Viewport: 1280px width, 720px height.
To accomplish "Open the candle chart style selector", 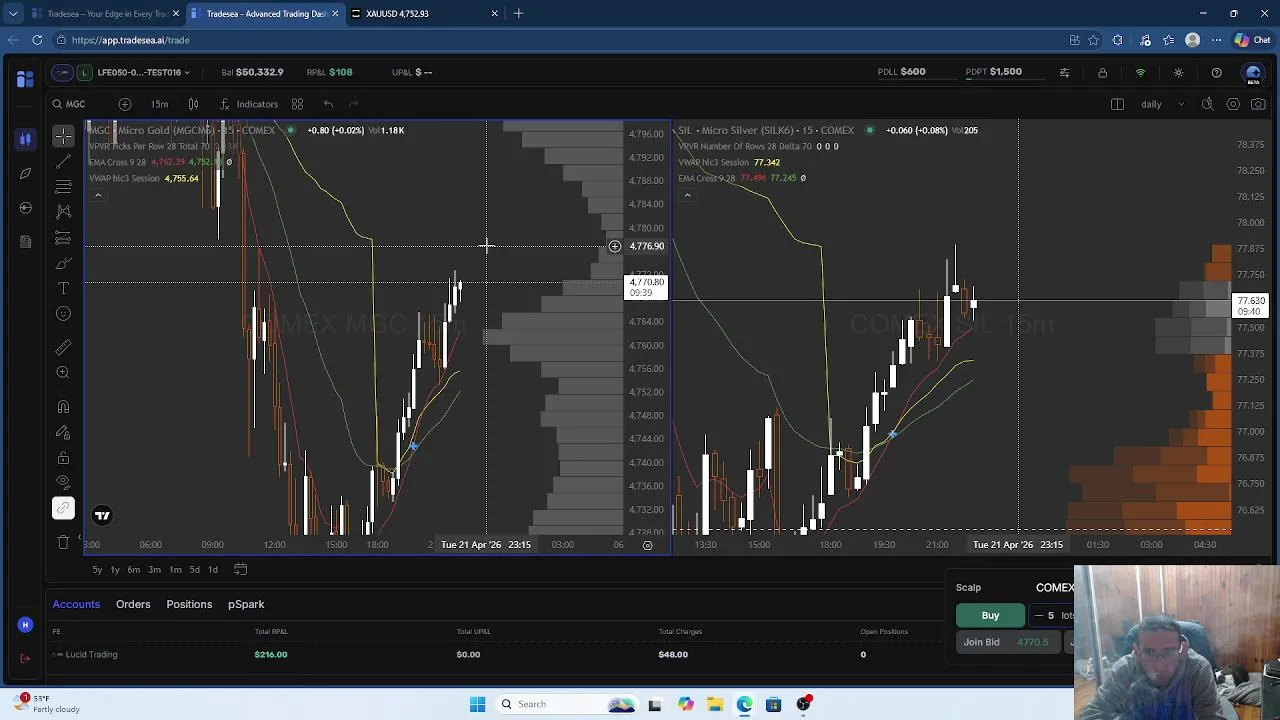I will 193,104.
